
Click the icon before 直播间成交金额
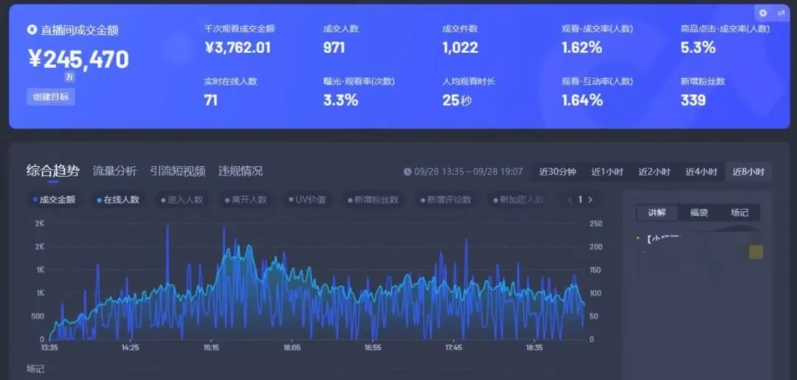[x=32, y=30]
